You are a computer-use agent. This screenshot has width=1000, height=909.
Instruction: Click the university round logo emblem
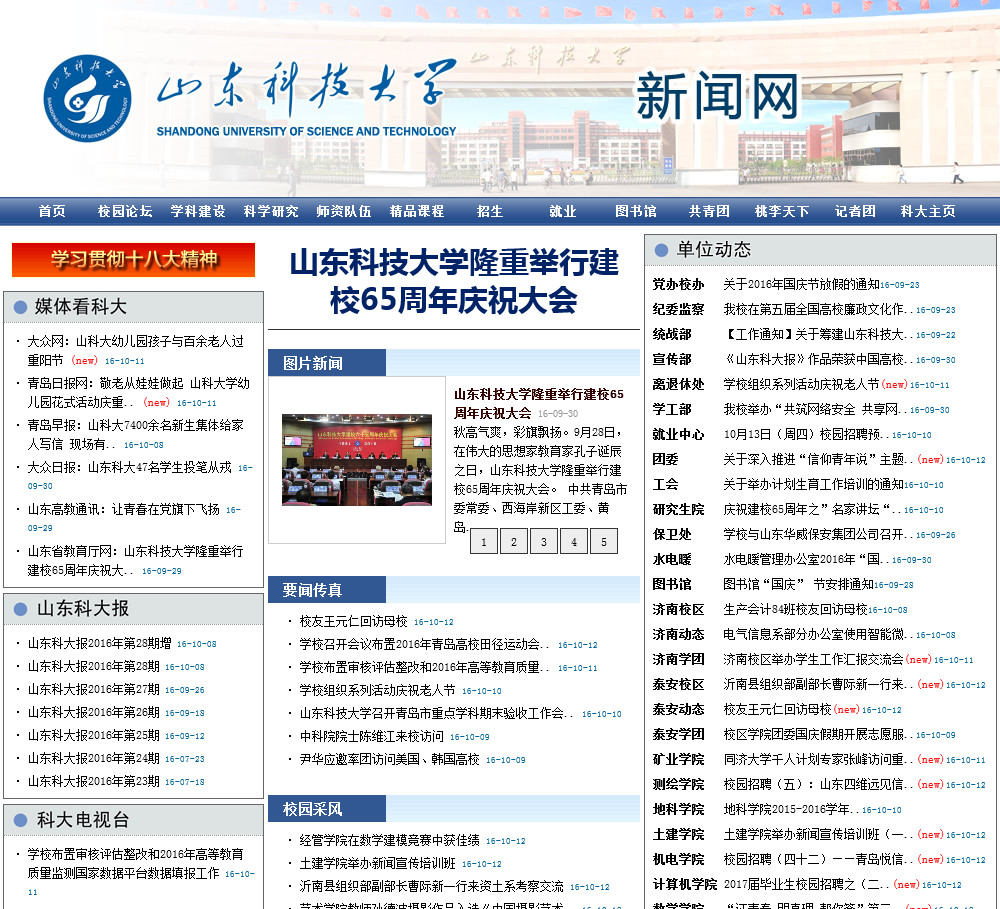click(87, 98)
